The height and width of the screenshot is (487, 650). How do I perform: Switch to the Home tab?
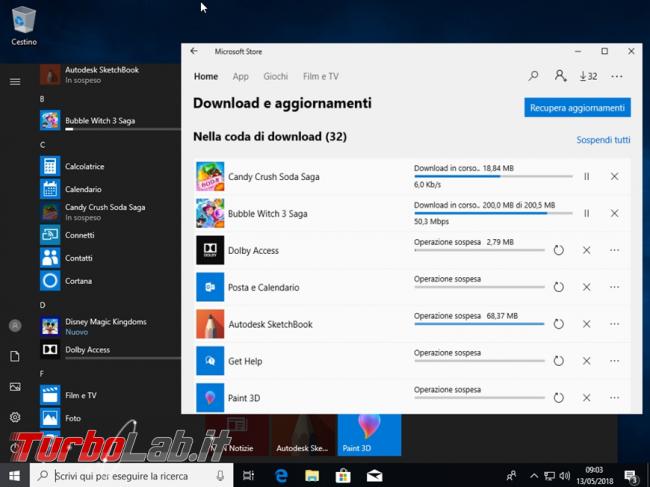[206, 77]
